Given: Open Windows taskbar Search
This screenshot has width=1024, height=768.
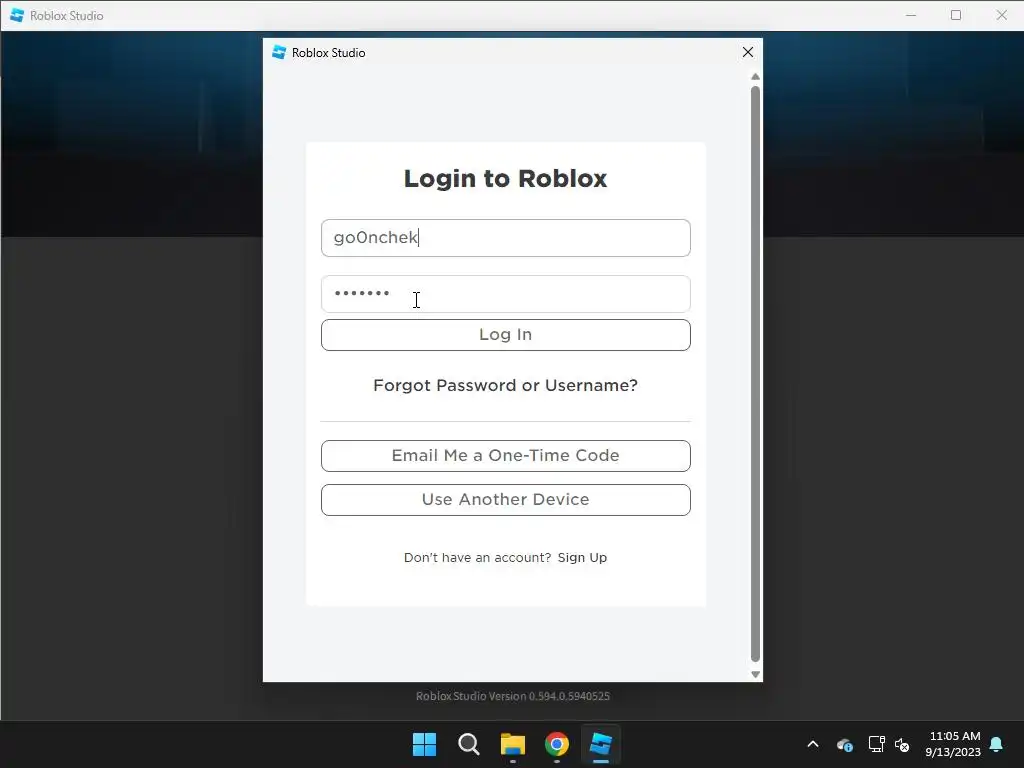Looking at the screenshot, I should pyautogui.click(x=468, y=744).
